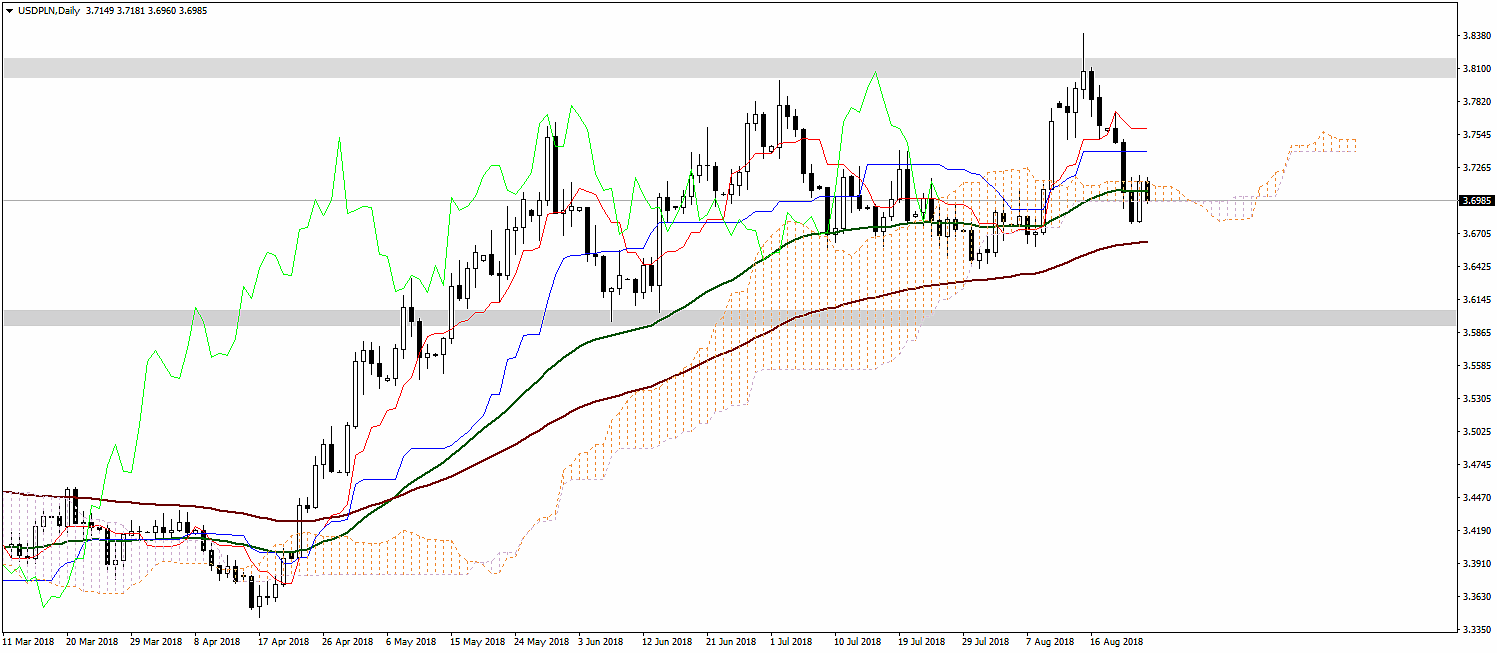Click the 12 Jun 2018 date label
Viewport: 1497px width, 653px height.
(668, 641)
